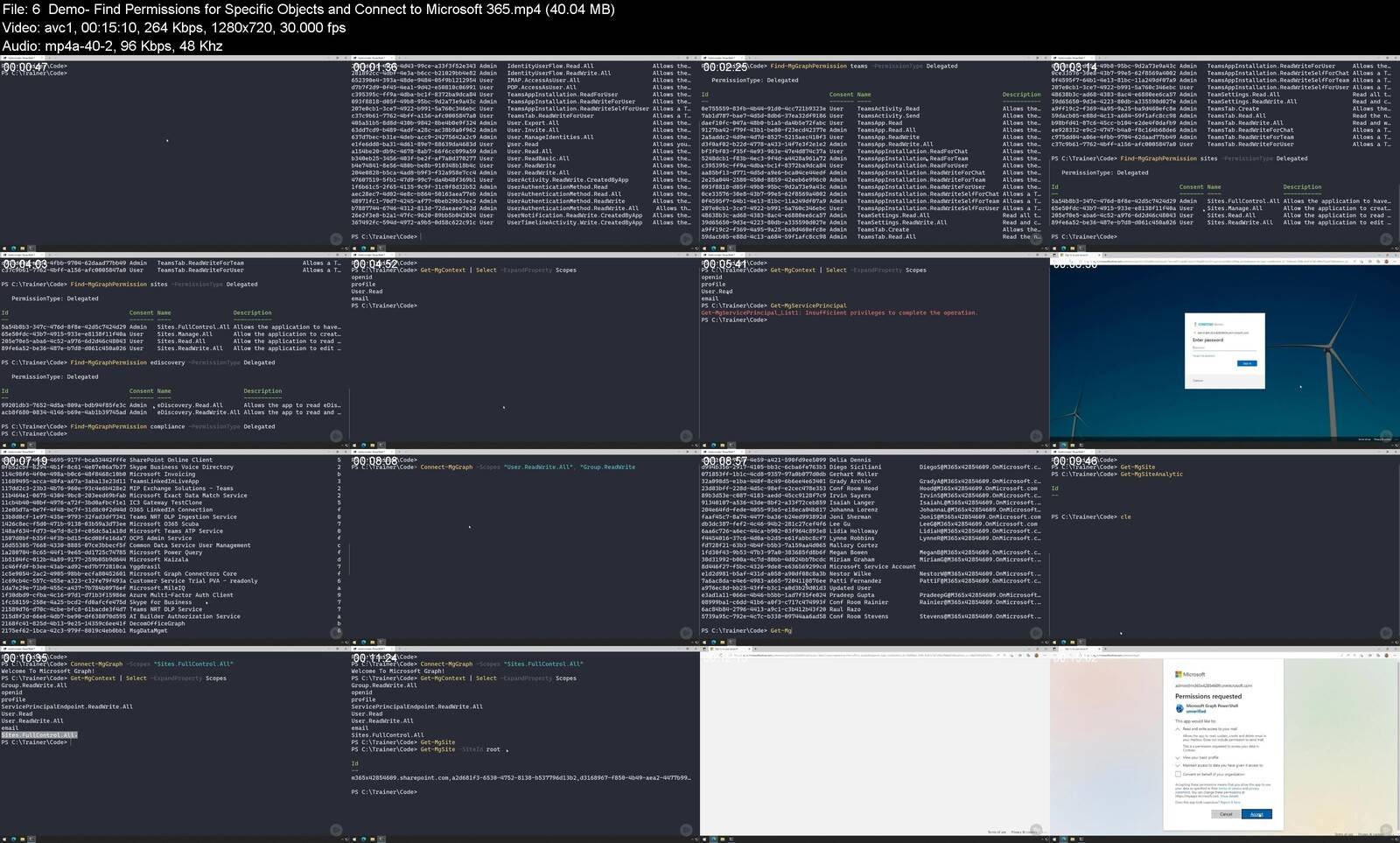Click the Forgot my password link
The image size is (1400, 843).
[x=1204, y=356]
